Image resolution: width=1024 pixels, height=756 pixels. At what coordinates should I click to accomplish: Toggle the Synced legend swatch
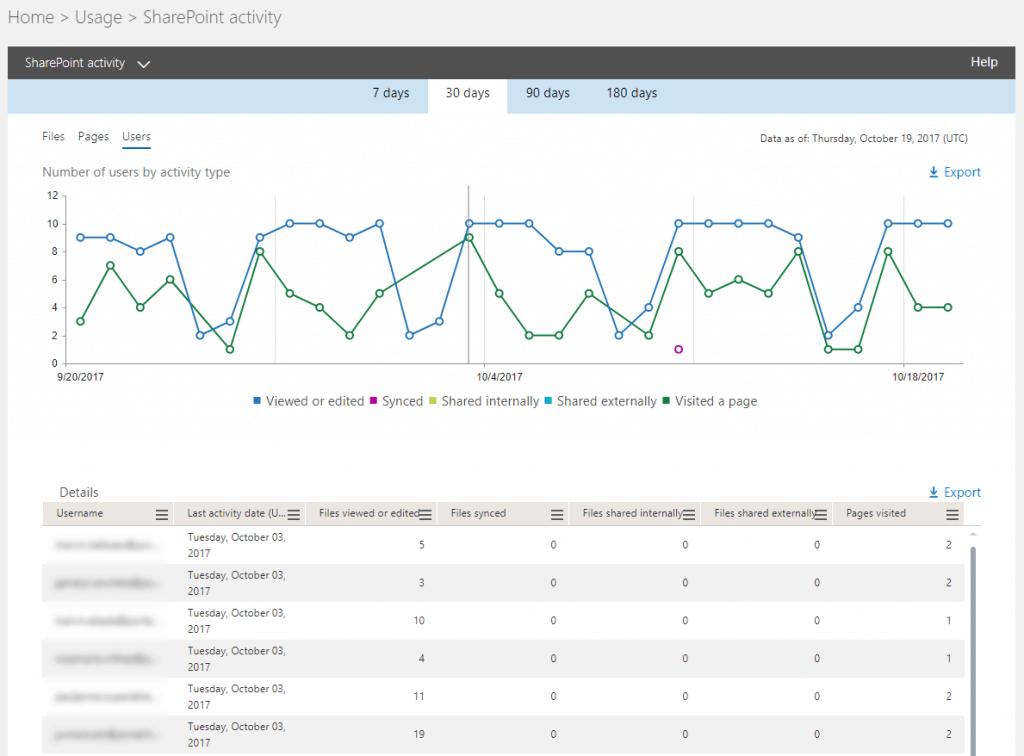coord(374,401)
